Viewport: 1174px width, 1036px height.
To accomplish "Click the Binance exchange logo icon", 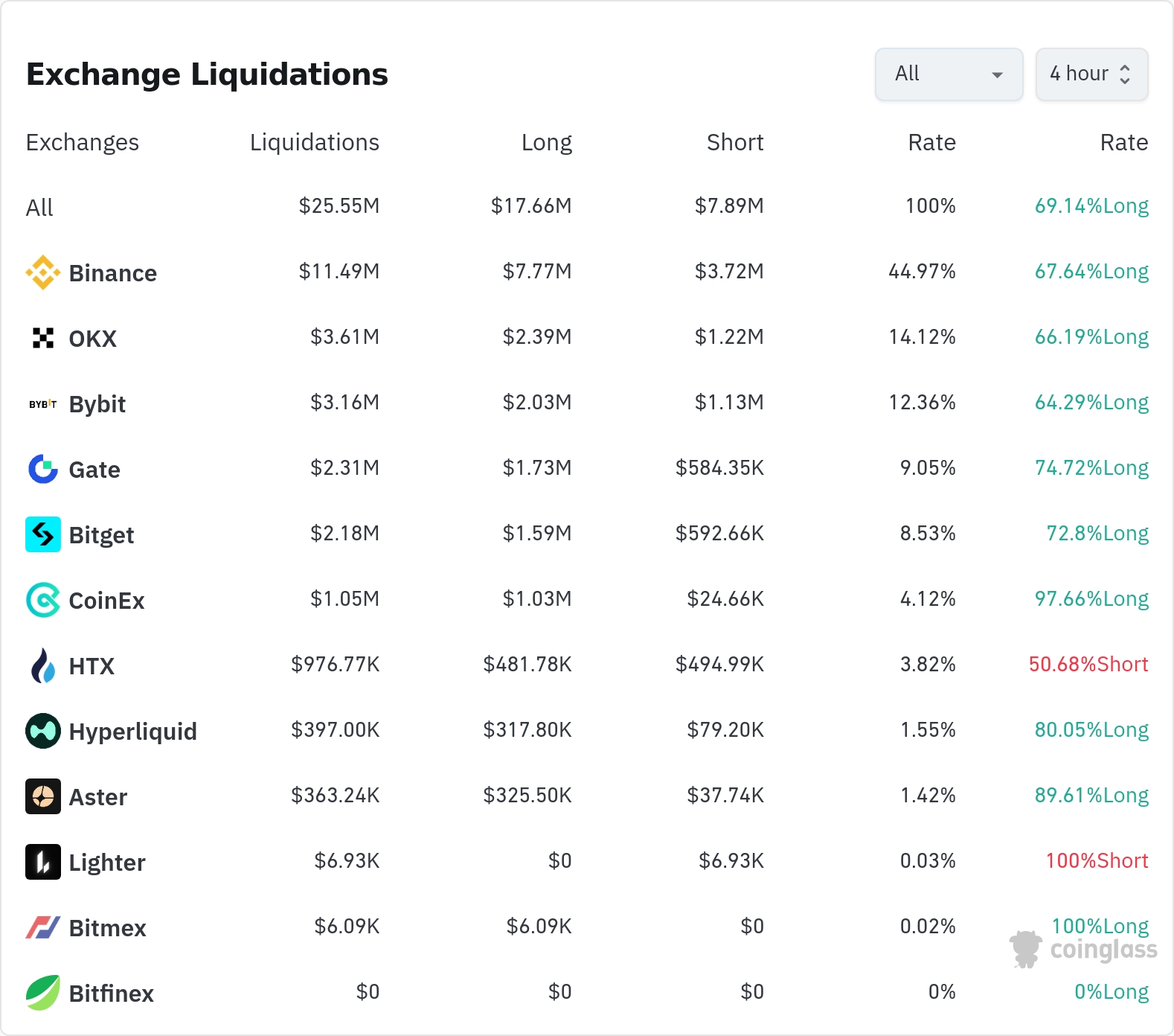I will (x=43, y=273).
